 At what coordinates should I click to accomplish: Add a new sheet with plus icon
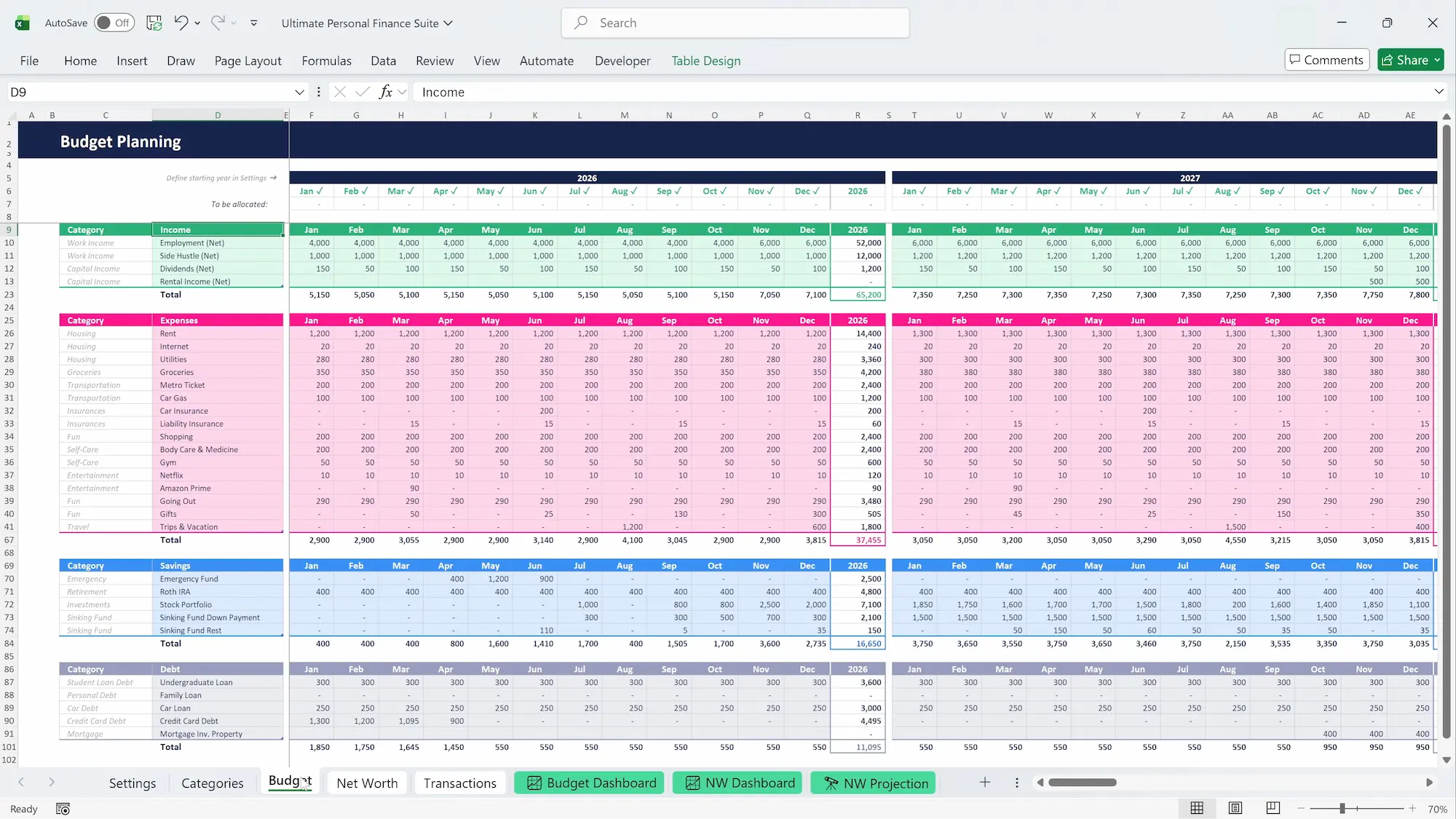(984, 782)
